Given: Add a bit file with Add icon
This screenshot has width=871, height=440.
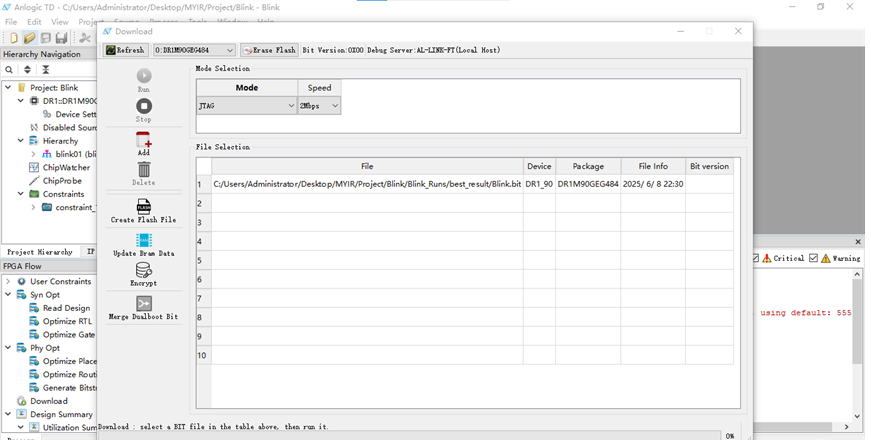Looking at the screenshot, I should tap(144, 139).
